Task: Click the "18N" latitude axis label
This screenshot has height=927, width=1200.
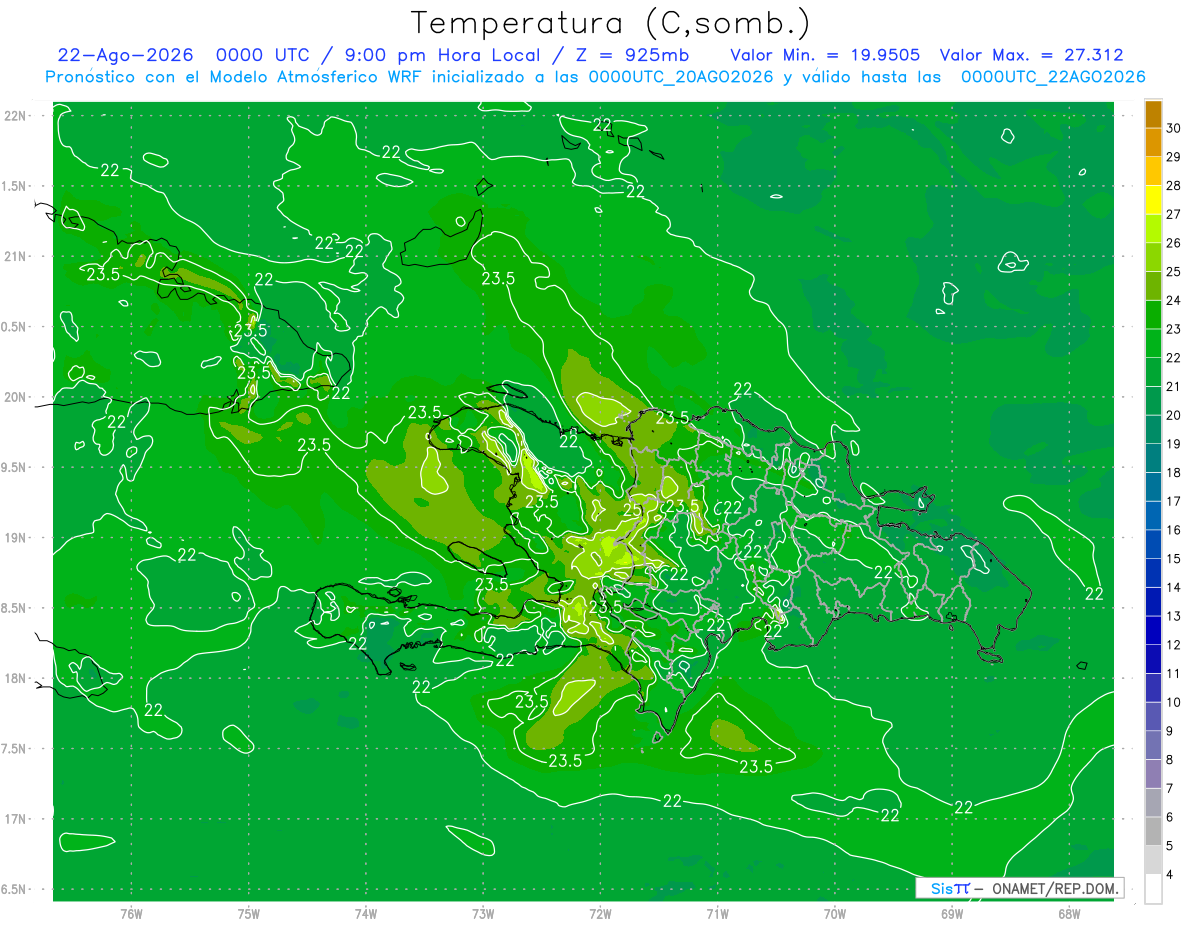Action: (x=16, y=679)
